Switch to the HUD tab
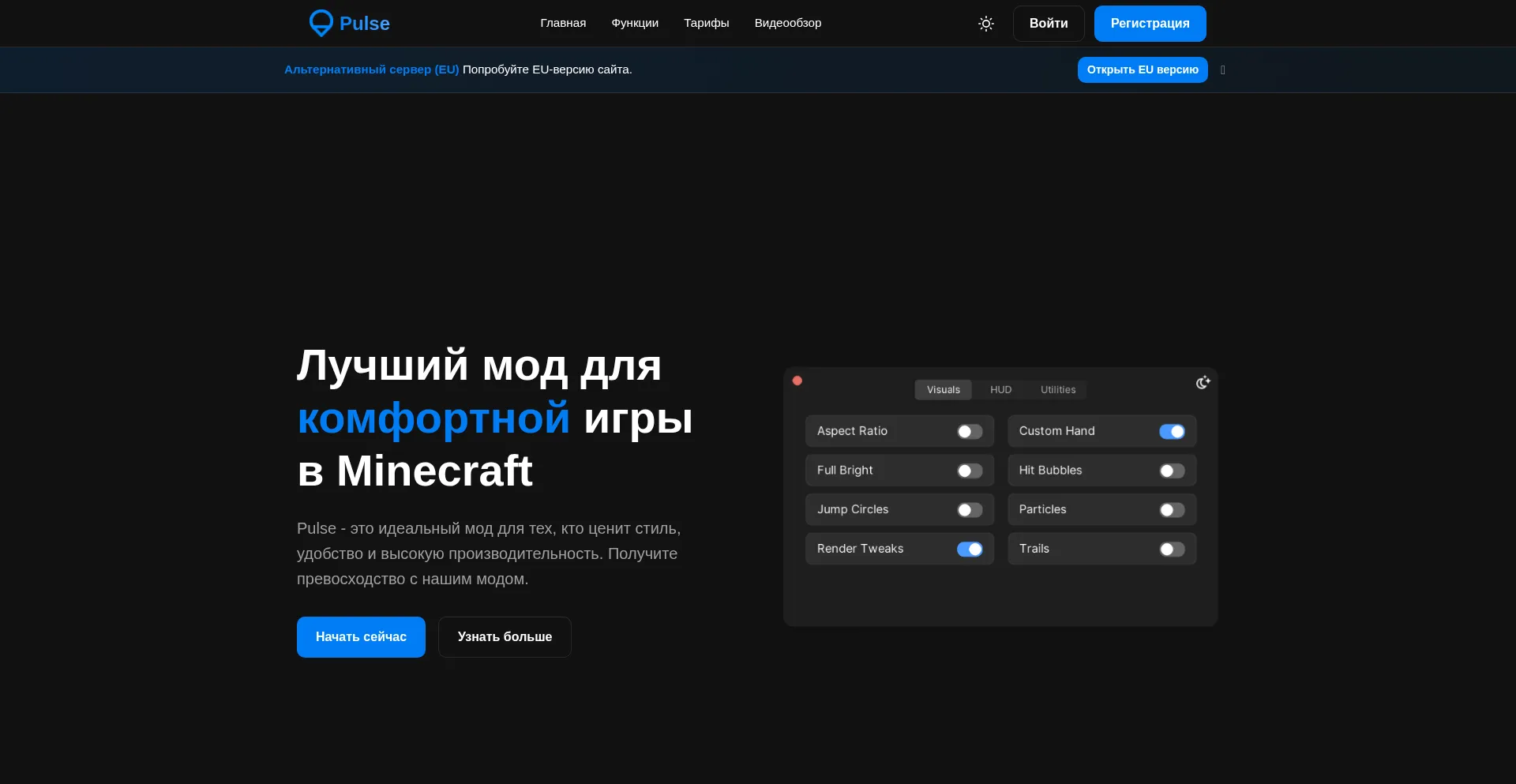The height and width of the screenshot is (784, 1516). [1000, 390]
